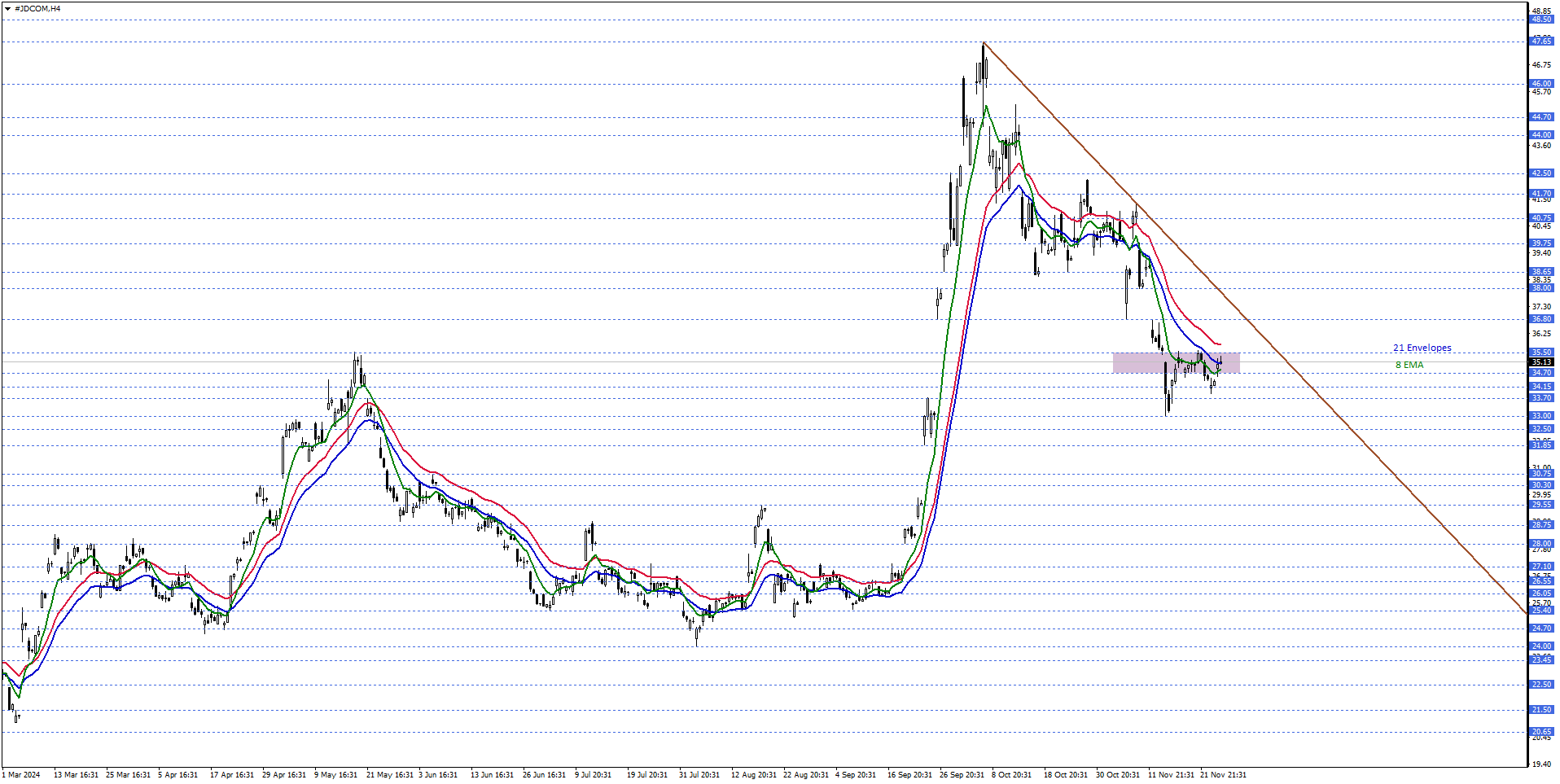The height and width of the screenshot is (784, 1560).
Task: Click the 13 Jun 16:31 date label
Action: coord(493,775)
